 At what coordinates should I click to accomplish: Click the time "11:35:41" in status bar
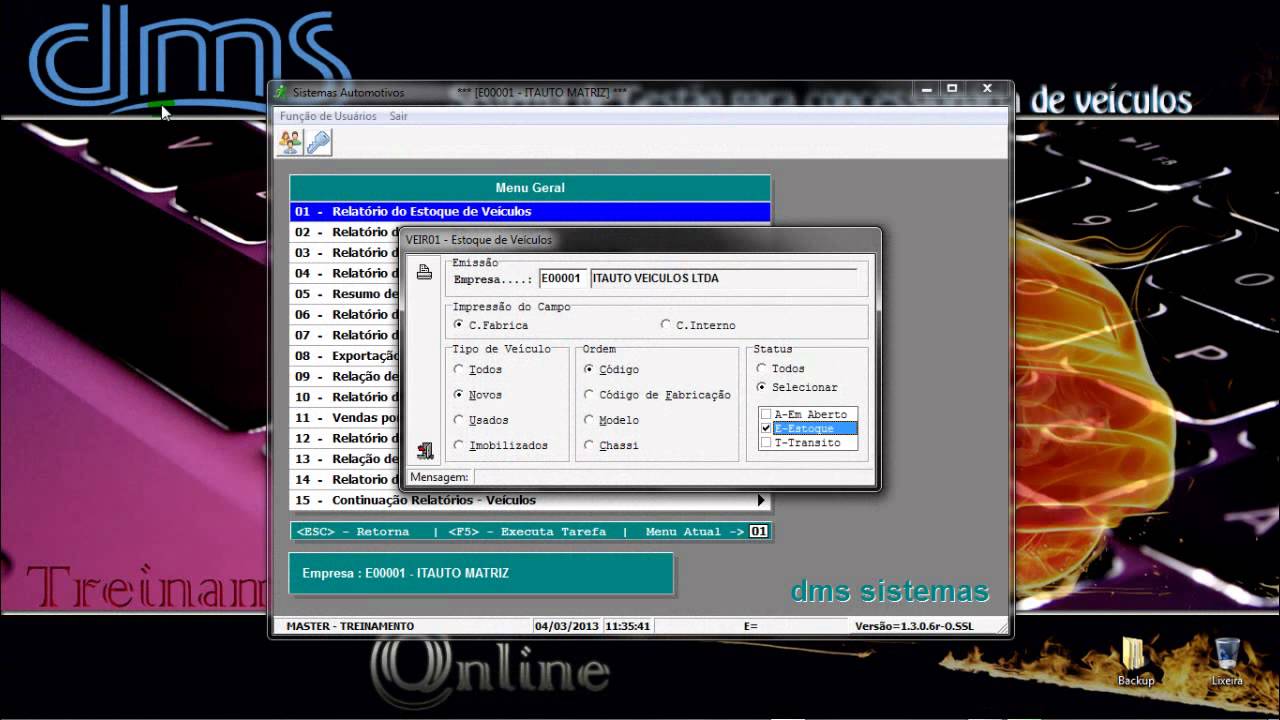click(x=628, y=626)
